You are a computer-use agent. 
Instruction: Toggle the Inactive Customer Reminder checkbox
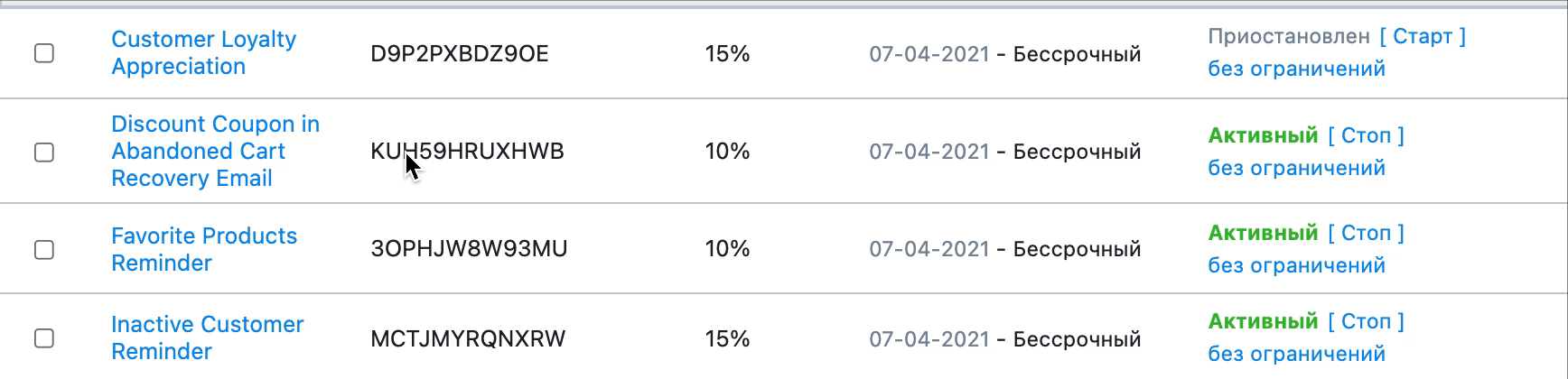43,338
